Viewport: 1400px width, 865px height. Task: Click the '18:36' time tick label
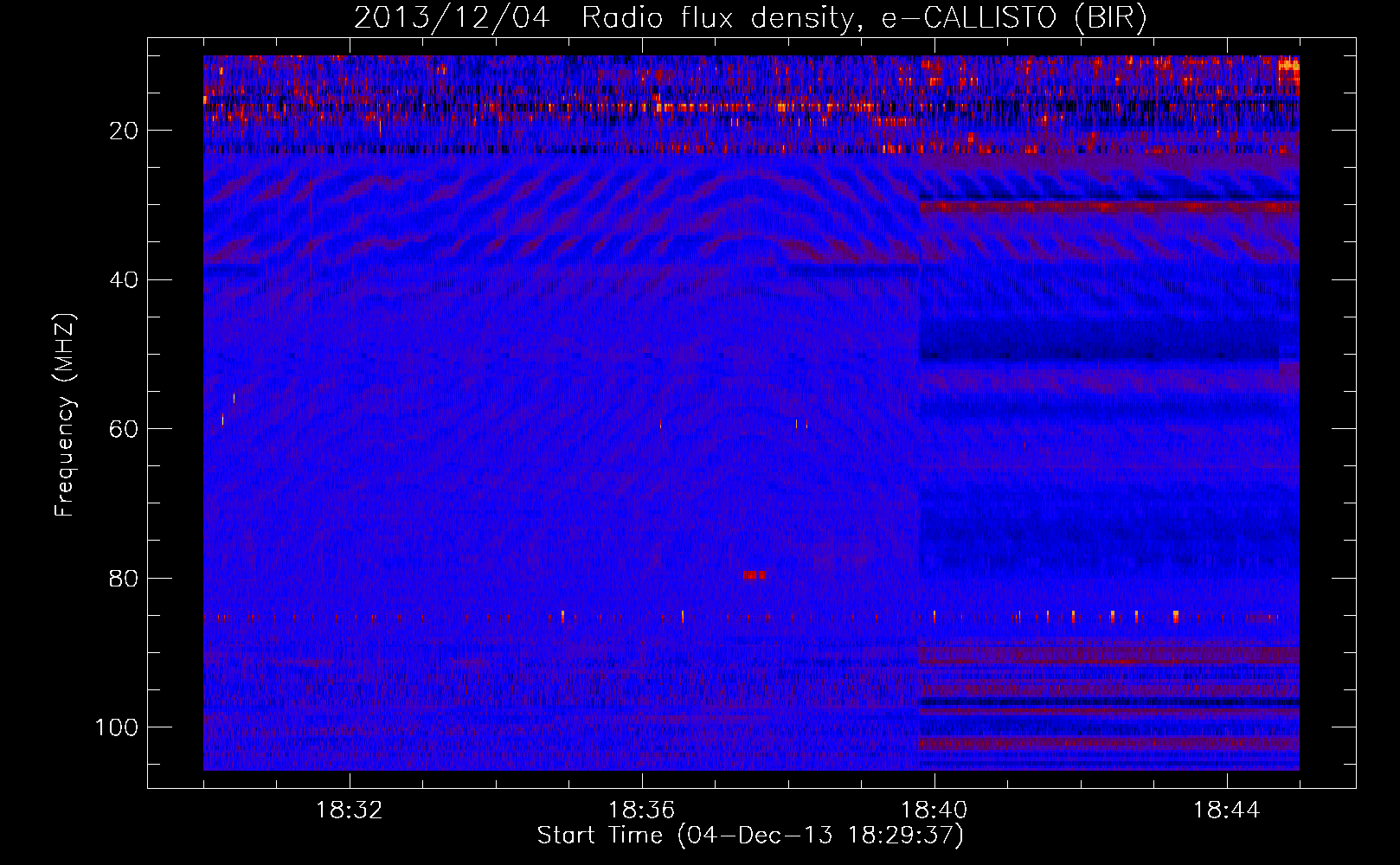(x=642, y=811)
